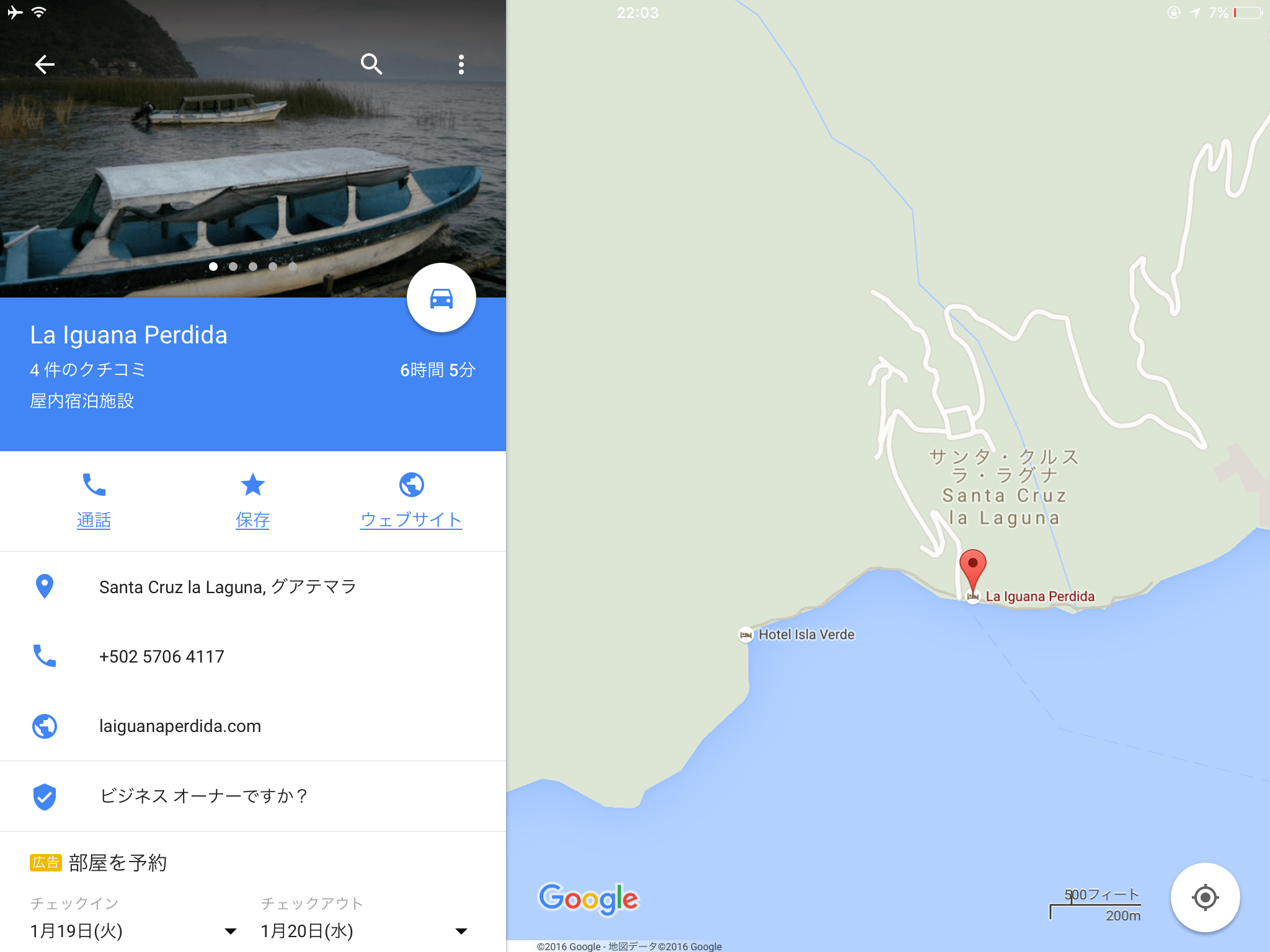Viewport: 1270px width, 952px height.
Task: Save place with the star icon
Action: (x=252, y=484)
